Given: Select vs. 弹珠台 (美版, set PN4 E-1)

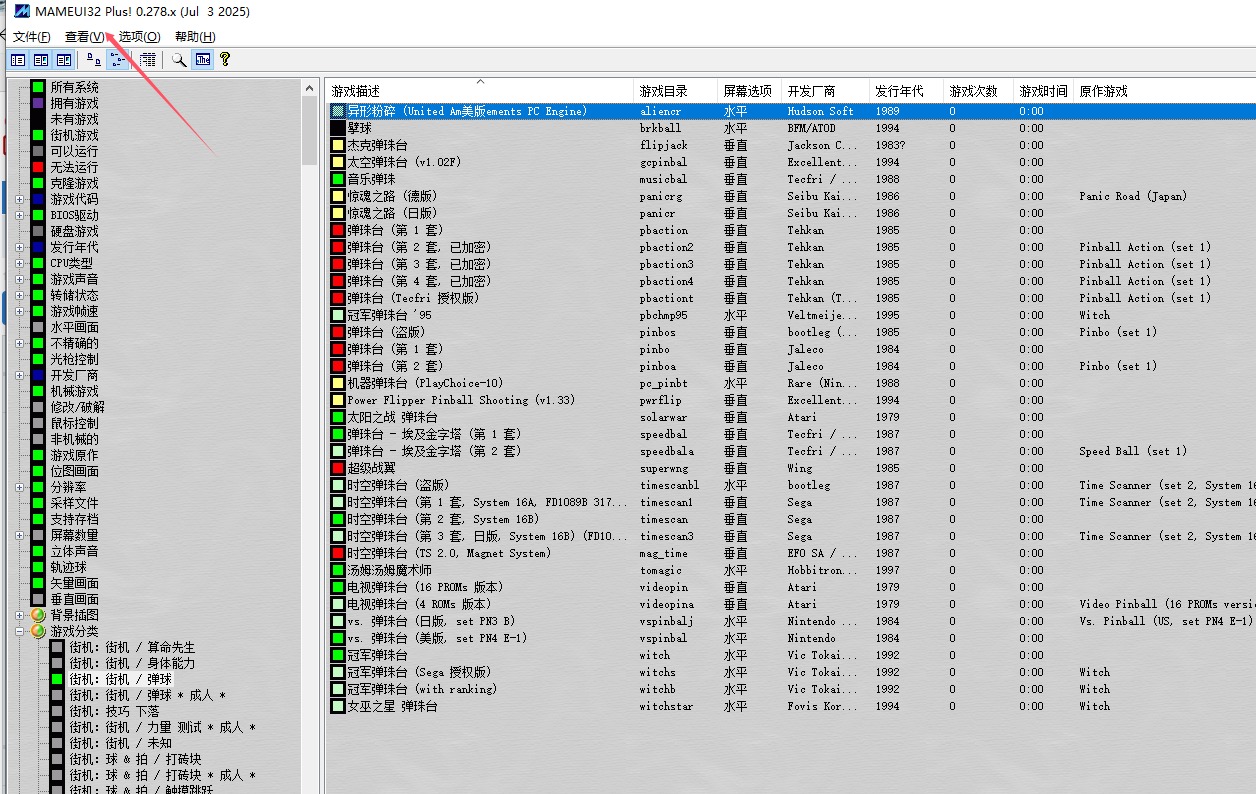Looking at the screenshot, I should tap(790, 638).
